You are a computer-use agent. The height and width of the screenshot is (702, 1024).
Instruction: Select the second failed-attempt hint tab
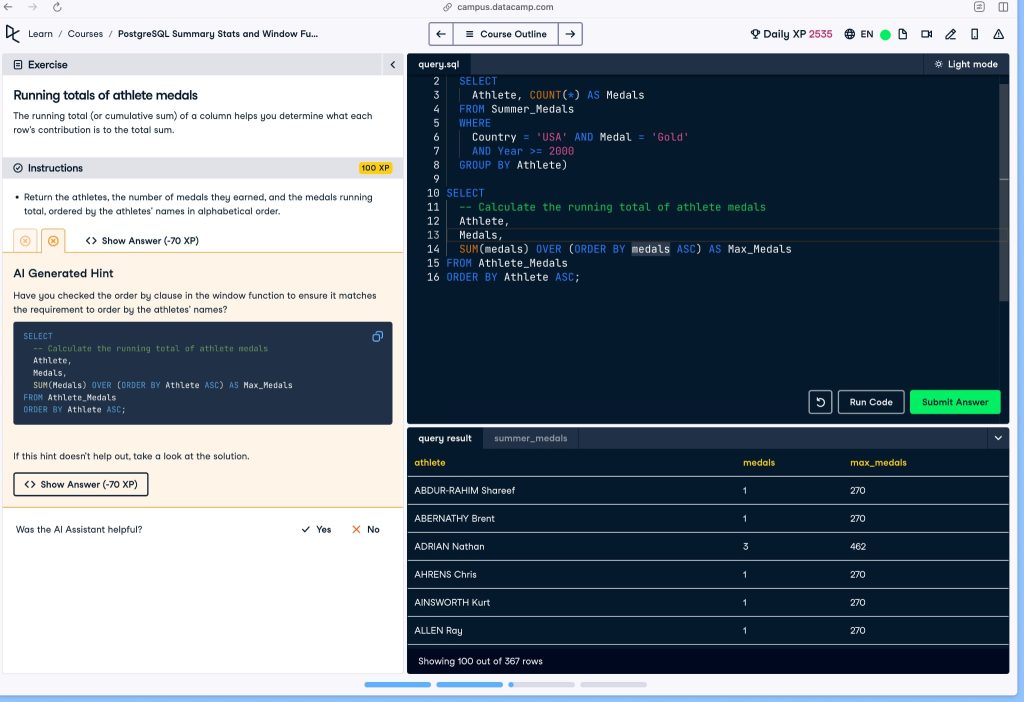(53, 241)
